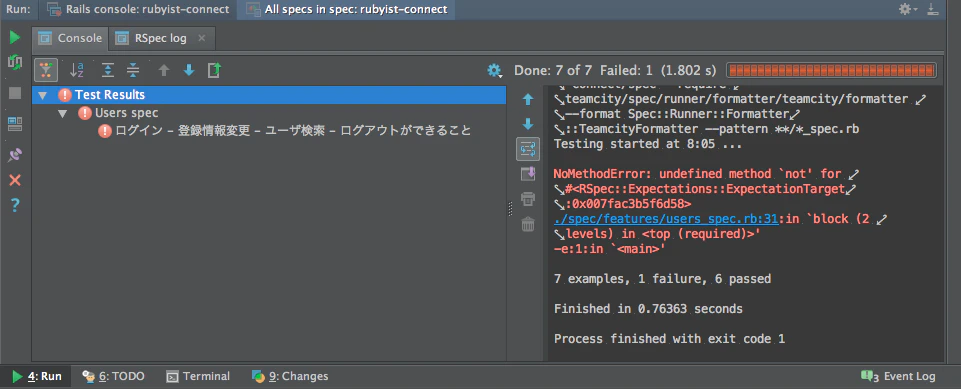The image size is (961, 389).
Task: Open the Run tool window settings gear at the top right
Action: 907,9
